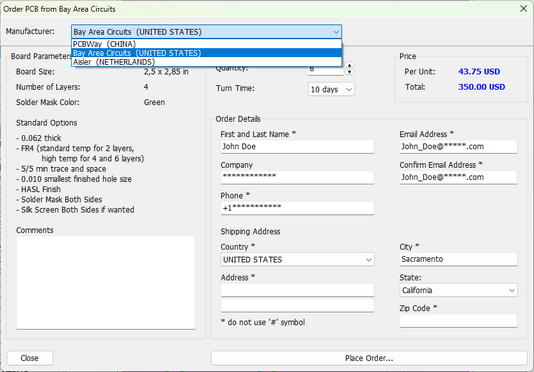Click the Green solder mask color value
This screenshot has width=534, height=372.
pyautogui.click(x=154, y=102)
